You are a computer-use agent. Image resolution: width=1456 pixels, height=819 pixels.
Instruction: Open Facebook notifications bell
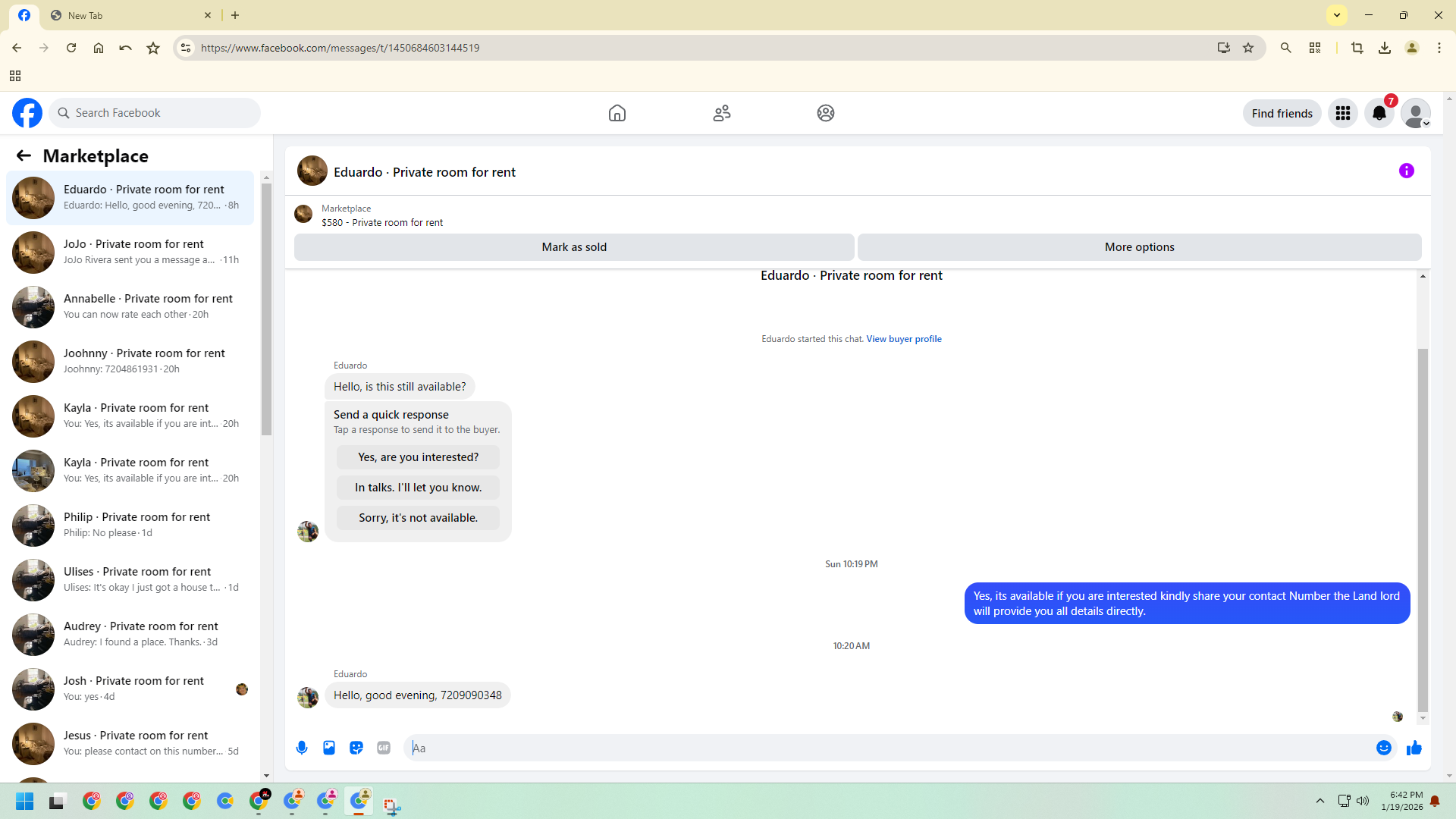[x=1379, y=114]
